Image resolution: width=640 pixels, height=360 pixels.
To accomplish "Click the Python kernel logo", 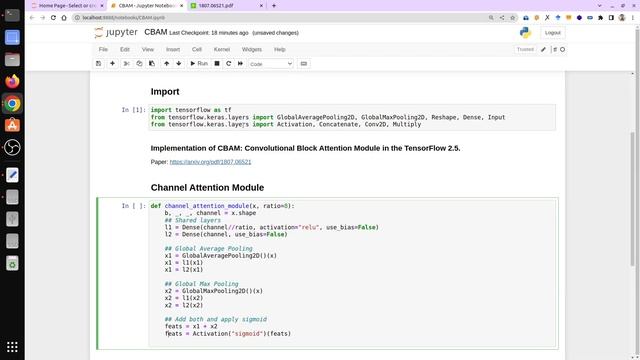I will [x=525, y=33].
